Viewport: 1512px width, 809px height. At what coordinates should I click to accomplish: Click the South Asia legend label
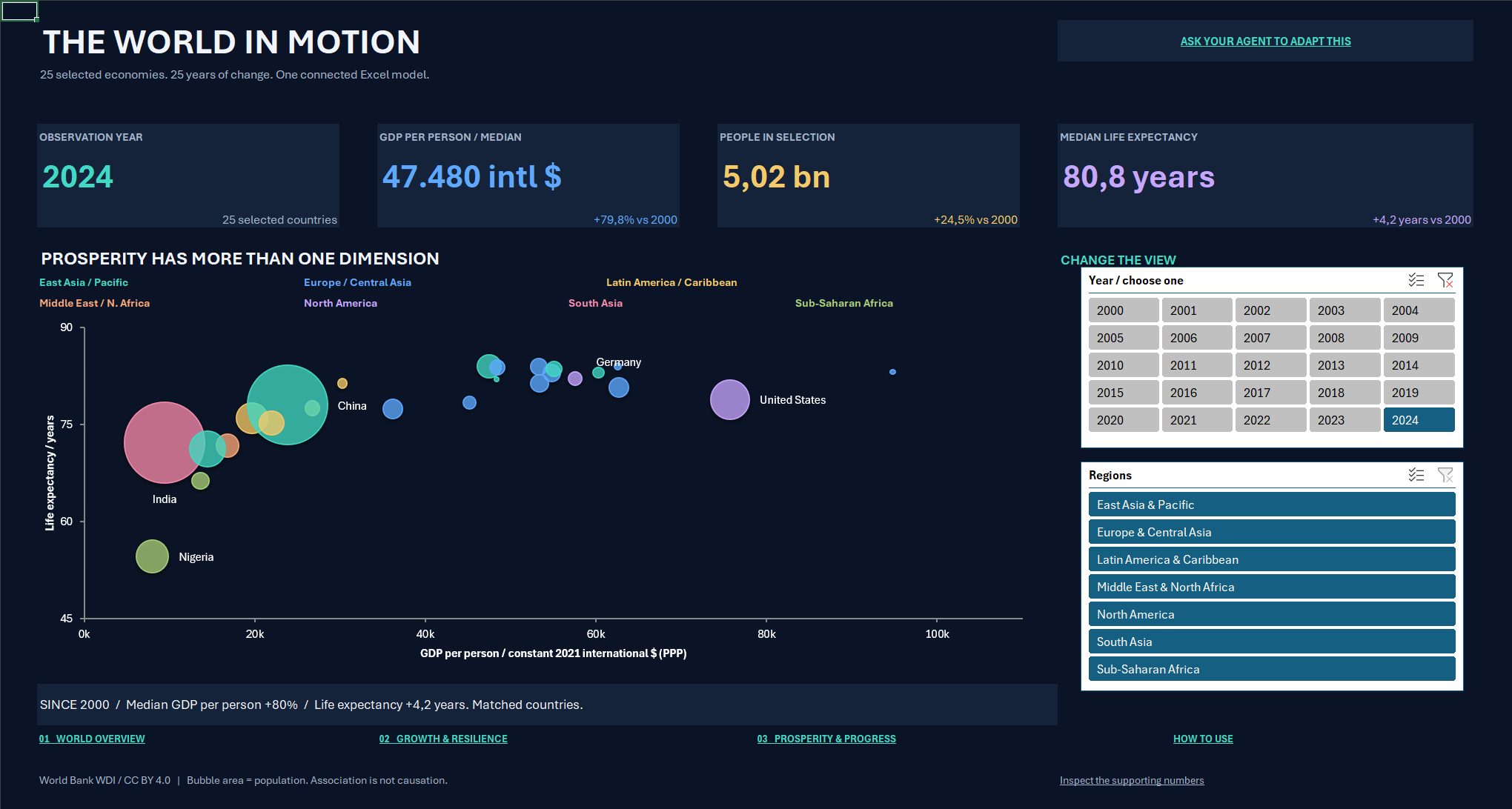595,303
